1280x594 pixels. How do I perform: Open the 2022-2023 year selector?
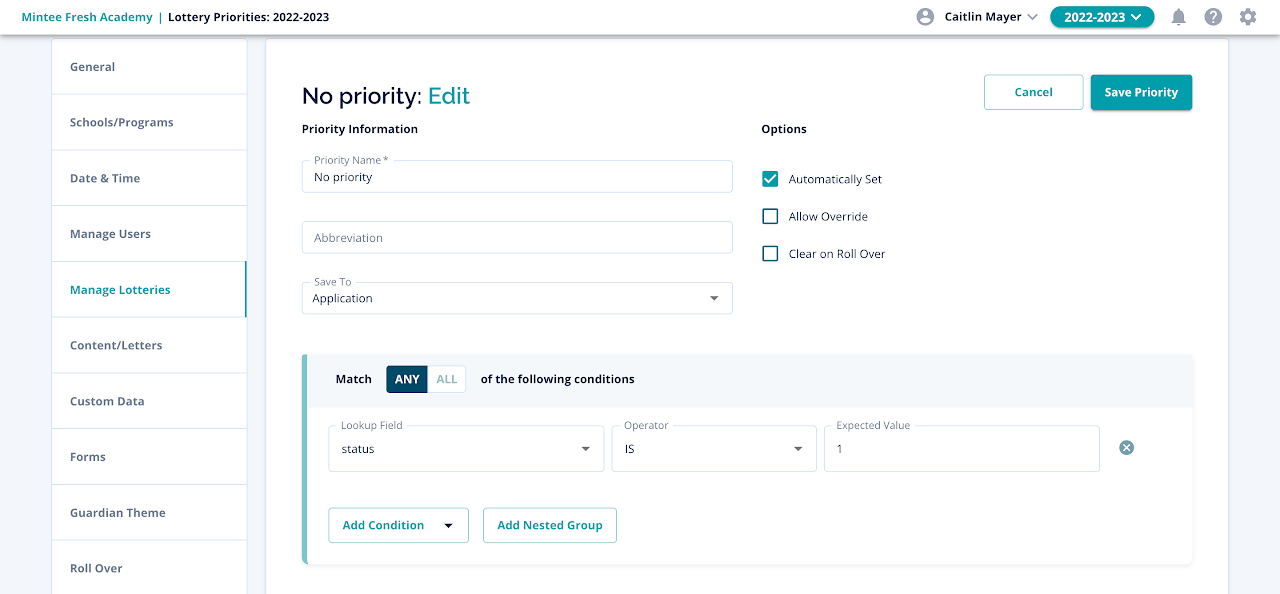tap(1102, 17)
